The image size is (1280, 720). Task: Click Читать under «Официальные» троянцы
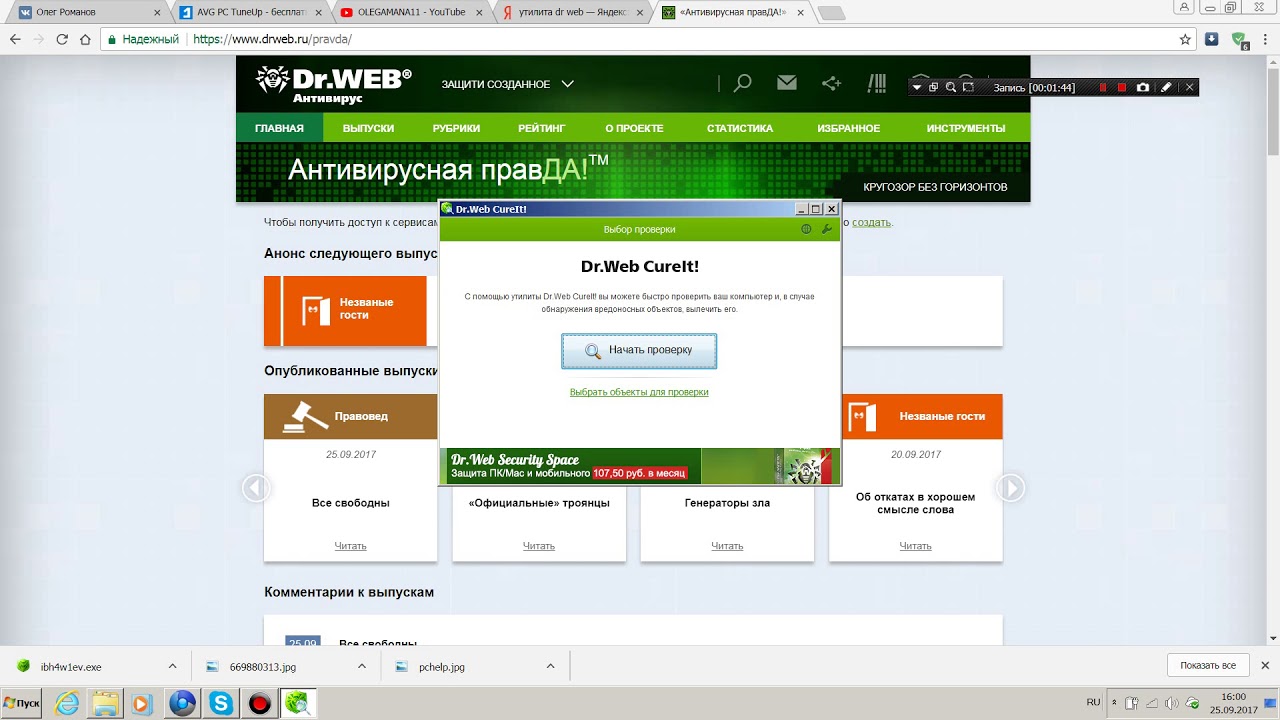click(539, 546)
